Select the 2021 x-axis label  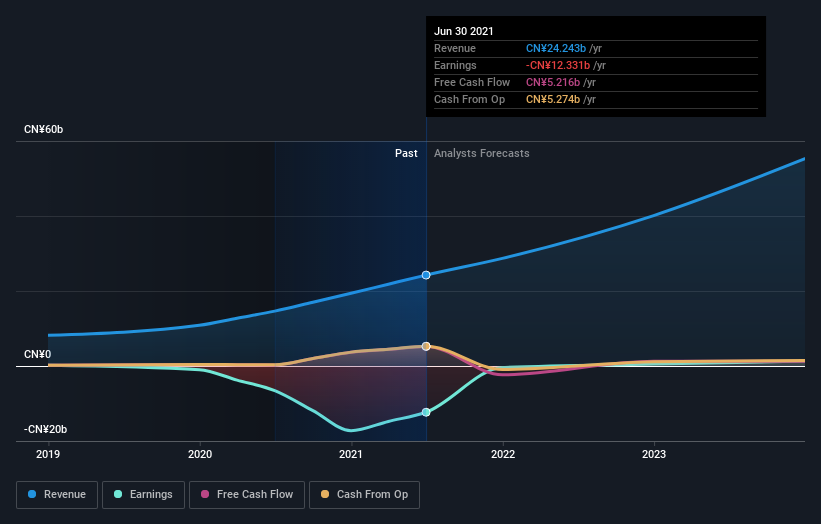[351, 454]
